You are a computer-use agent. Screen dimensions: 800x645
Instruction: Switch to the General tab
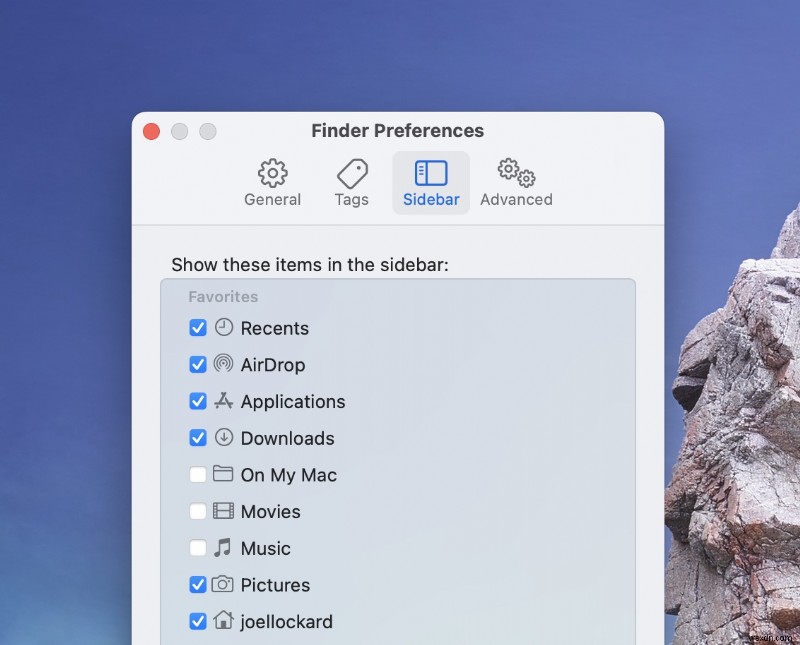[272, 182]
